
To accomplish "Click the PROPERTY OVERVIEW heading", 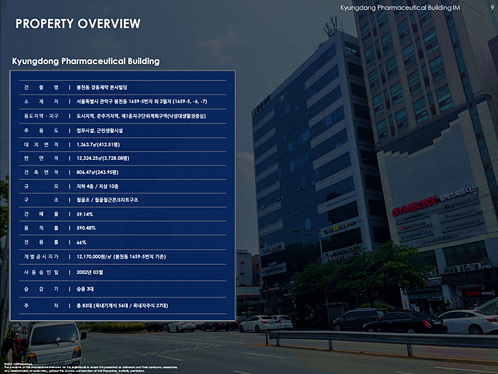I will coord(78,24).
